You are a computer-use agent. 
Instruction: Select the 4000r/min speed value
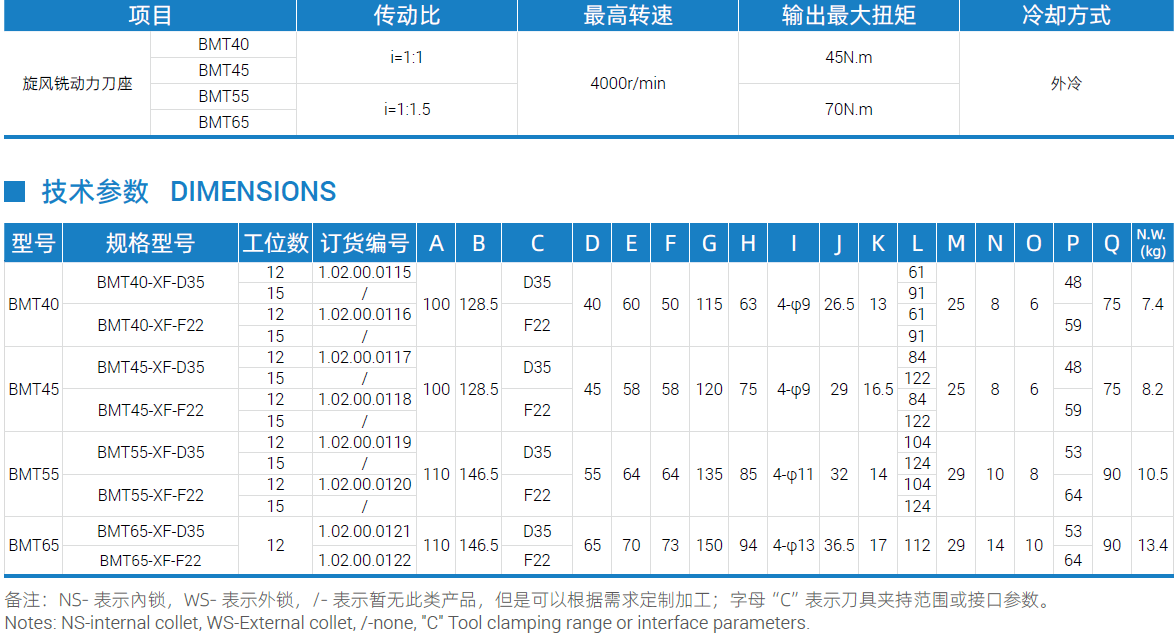click(x=628, y=83)
